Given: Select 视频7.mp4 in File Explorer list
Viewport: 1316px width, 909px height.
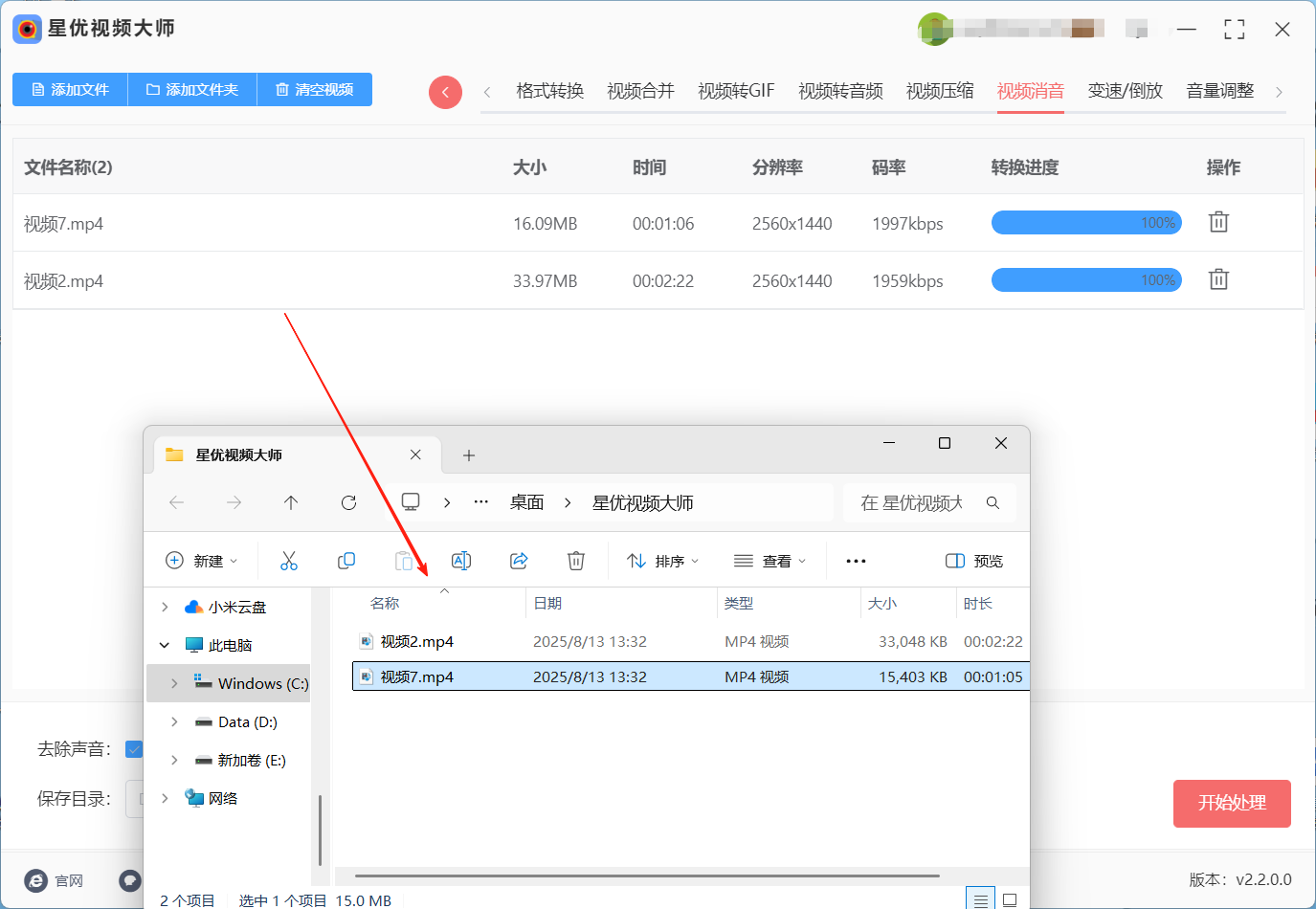Looking at the screenshot, I should pos(690,676).
